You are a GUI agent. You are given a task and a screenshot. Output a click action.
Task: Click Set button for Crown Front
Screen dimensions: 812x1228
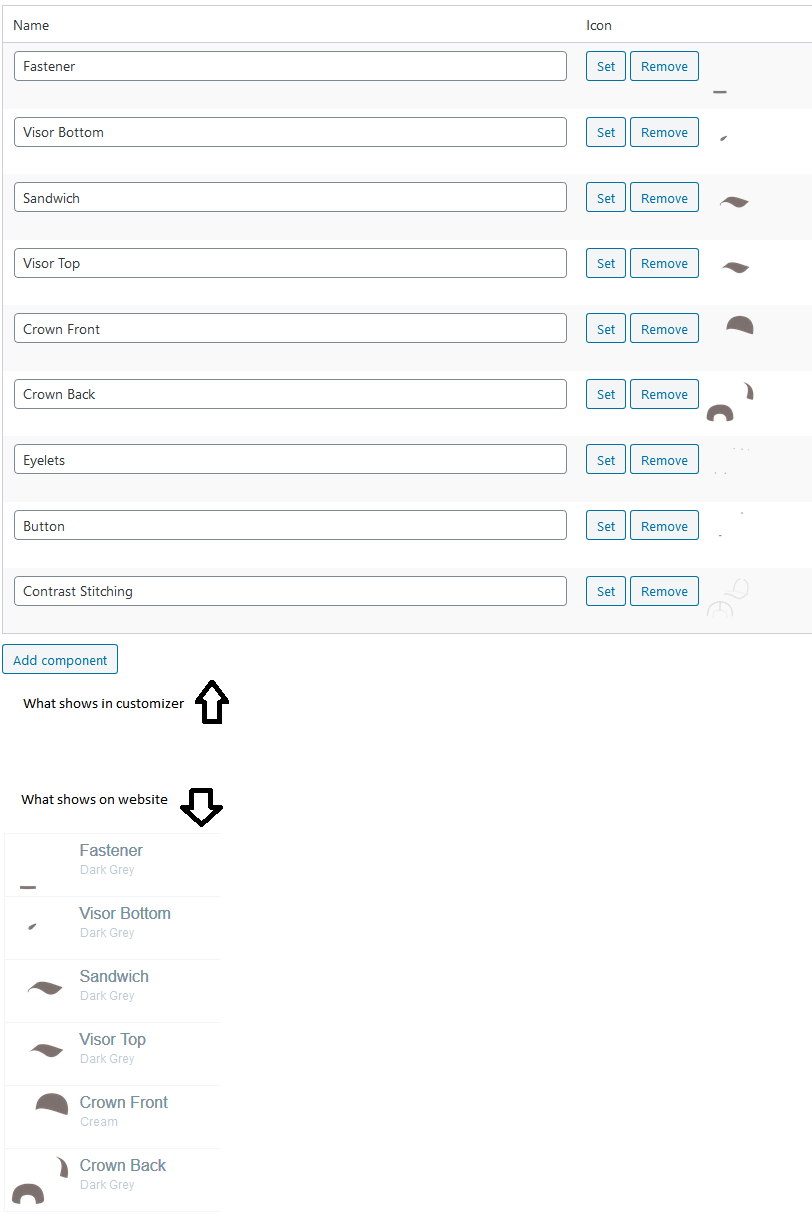coord(606,329)
